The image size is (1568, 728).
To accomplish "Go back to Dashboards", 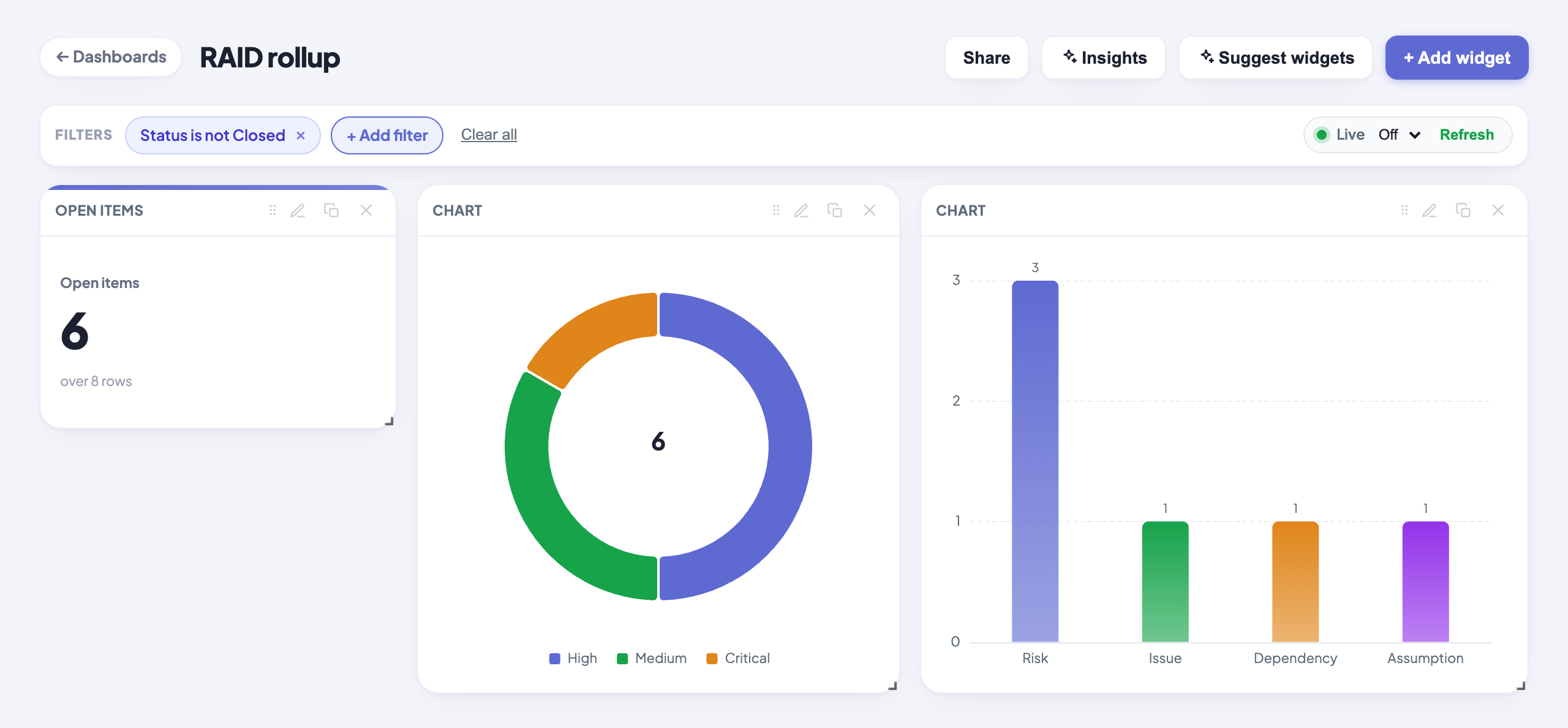I will tap(111, 57).
